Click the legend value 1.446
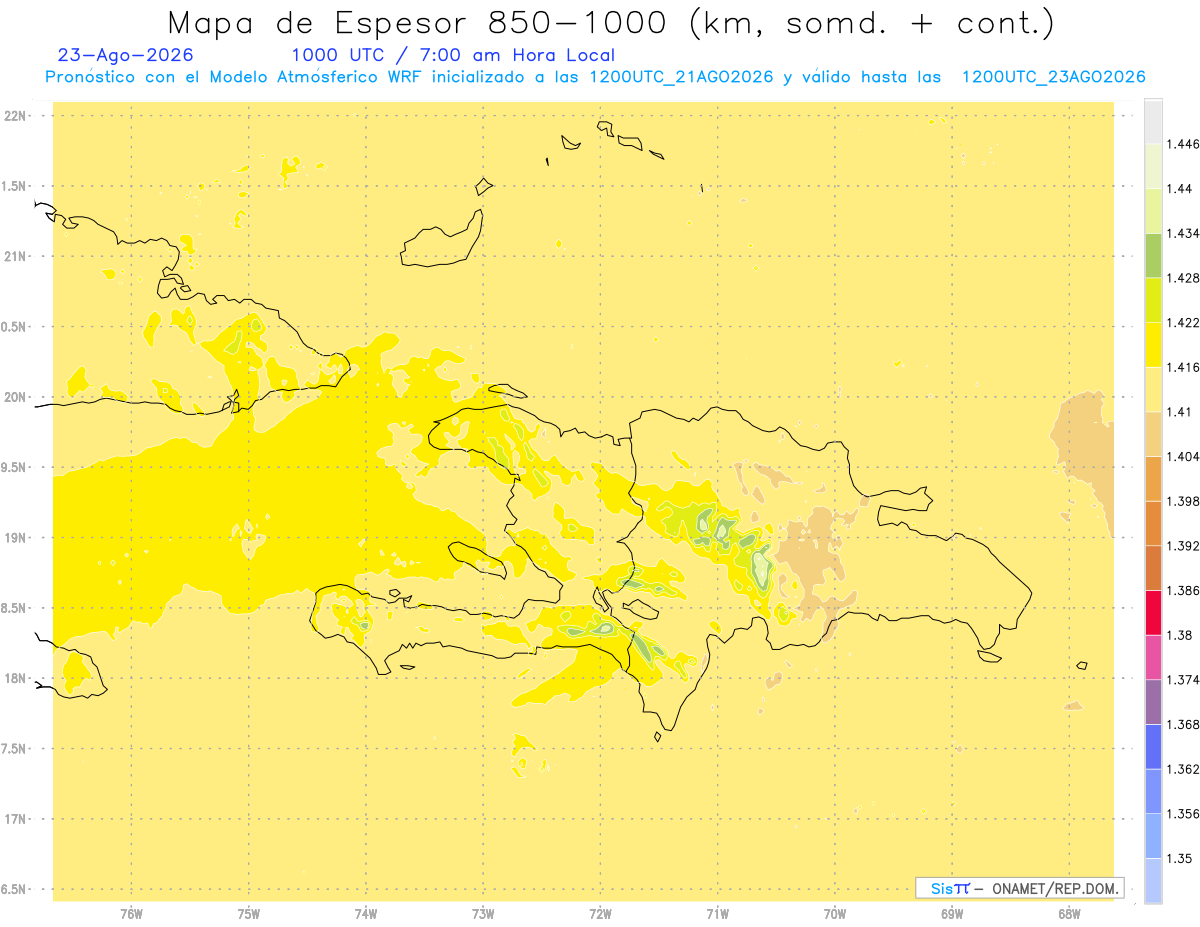 tap(1185, 144)
